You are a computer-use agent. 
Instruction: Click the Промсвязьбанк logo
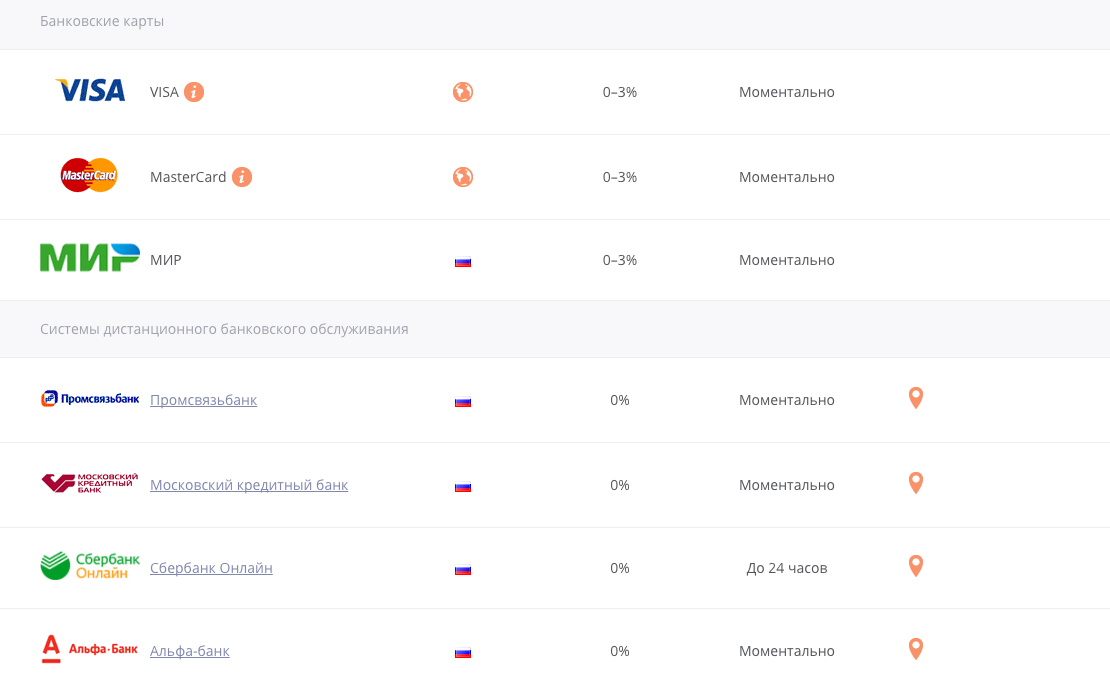(x=90, y=399)
